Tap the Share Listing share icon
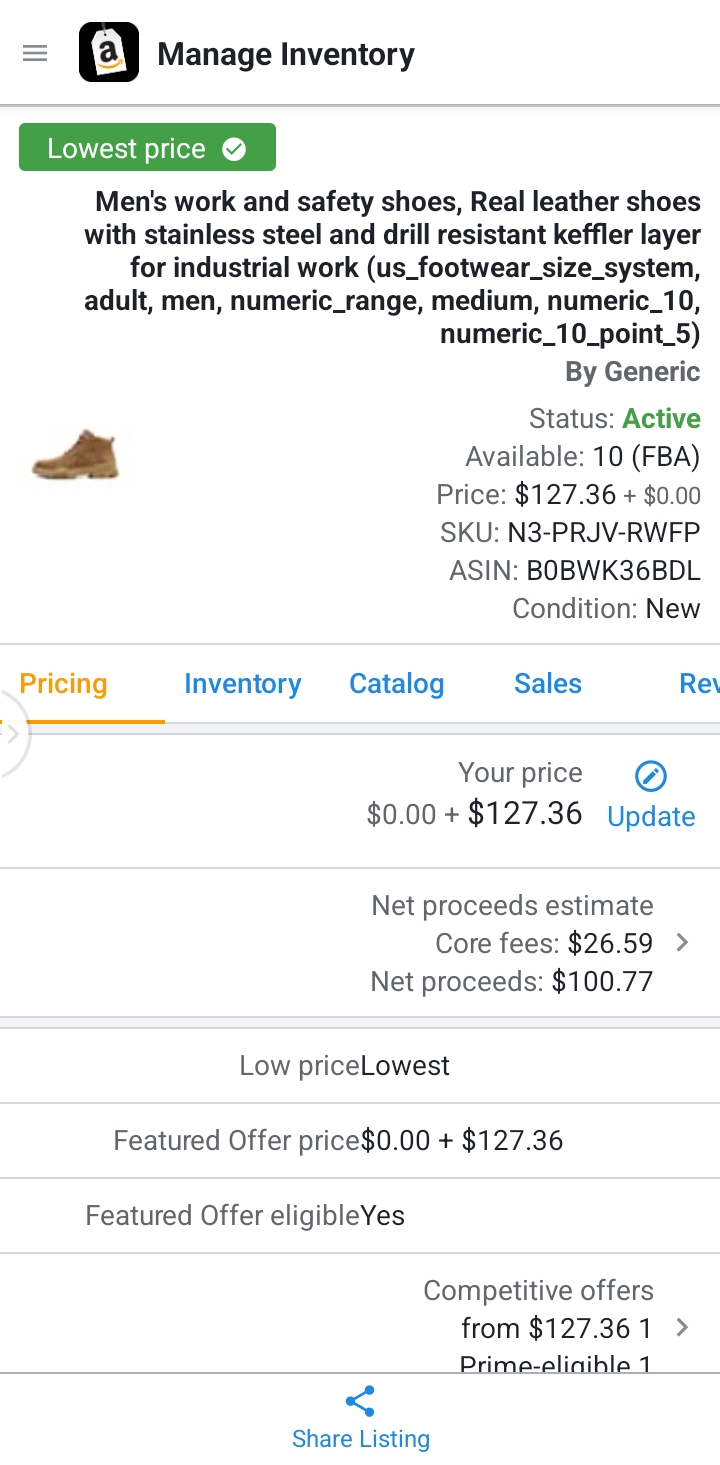This screenshot has height=1465, width=720. [360, 1402]
